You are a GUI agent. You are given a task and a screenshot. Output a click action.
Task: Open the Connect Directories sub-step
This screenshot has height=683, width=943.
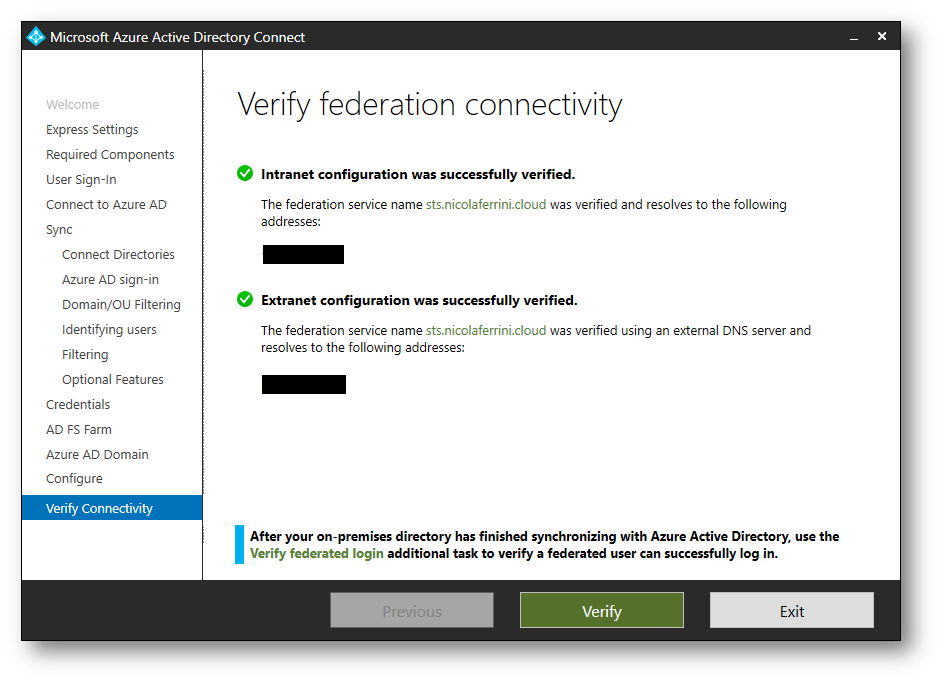pyautogui.click(x=118, y=254)
